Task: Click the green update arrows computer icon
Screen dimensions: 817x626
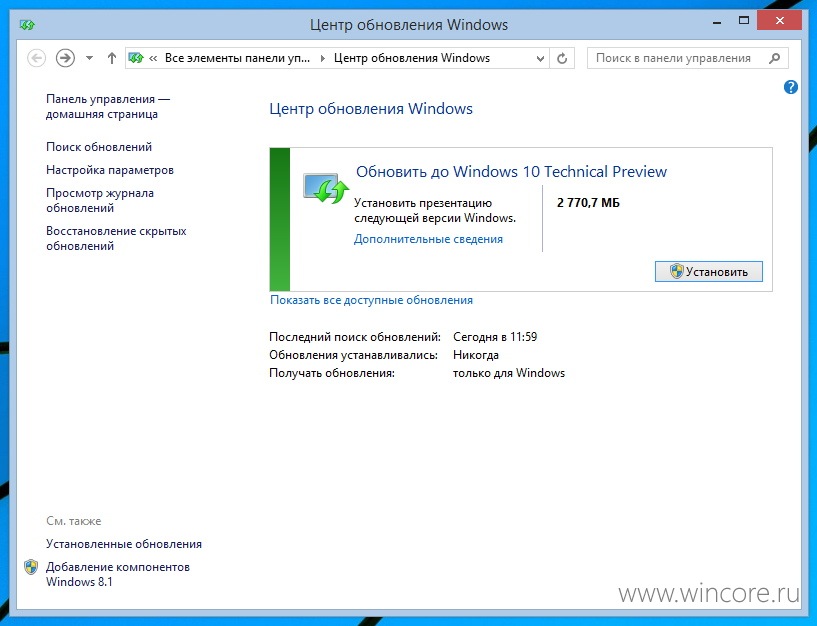Action: click(x=326, y=189)
